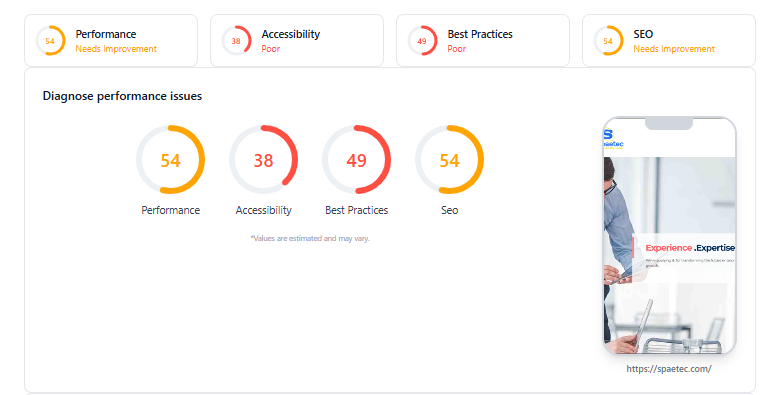This screenshot has height=395, width=761.
Task: Switch to the Accessibility tab card
Action: coord(297,41)
